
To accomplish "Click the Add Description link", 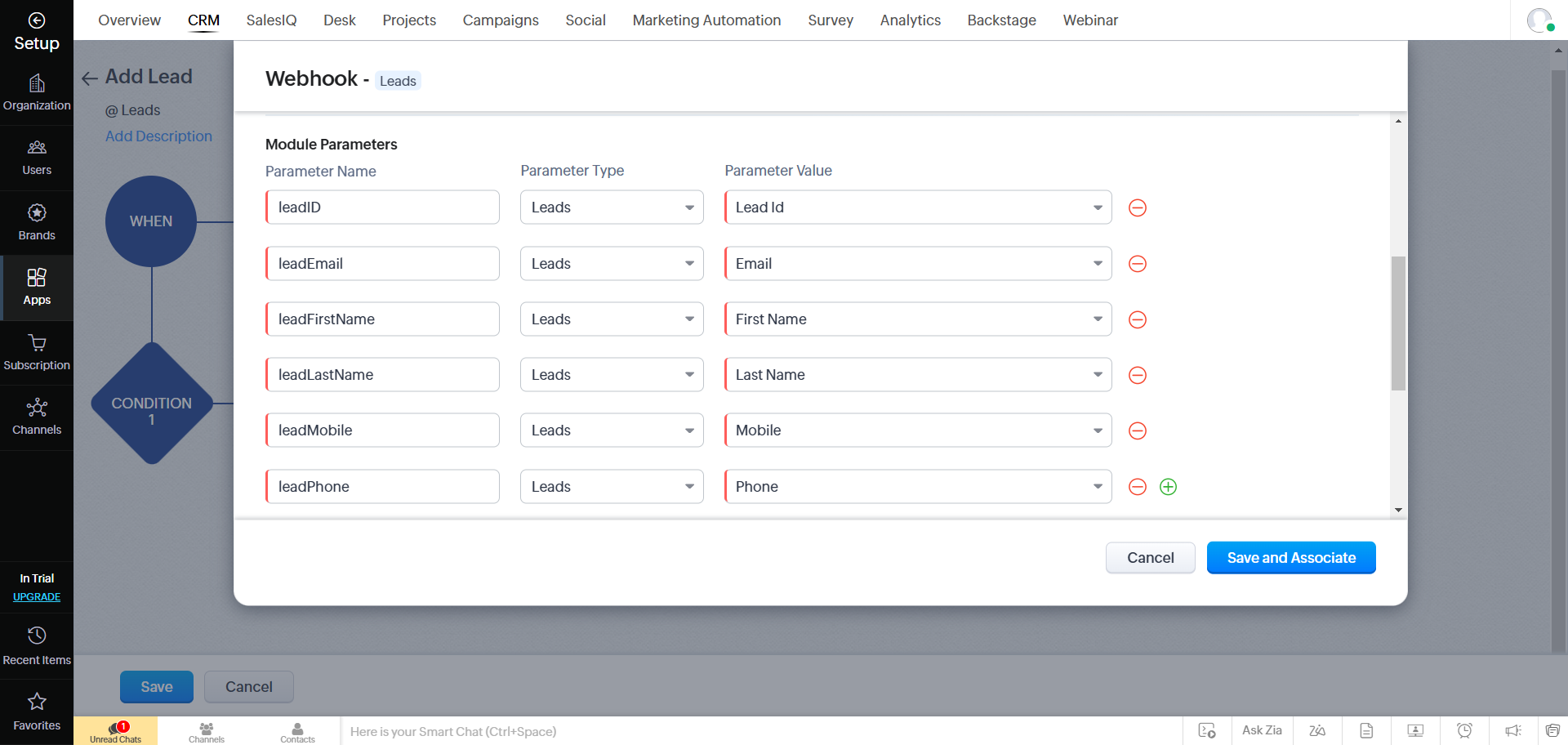I will coord(158,136).
